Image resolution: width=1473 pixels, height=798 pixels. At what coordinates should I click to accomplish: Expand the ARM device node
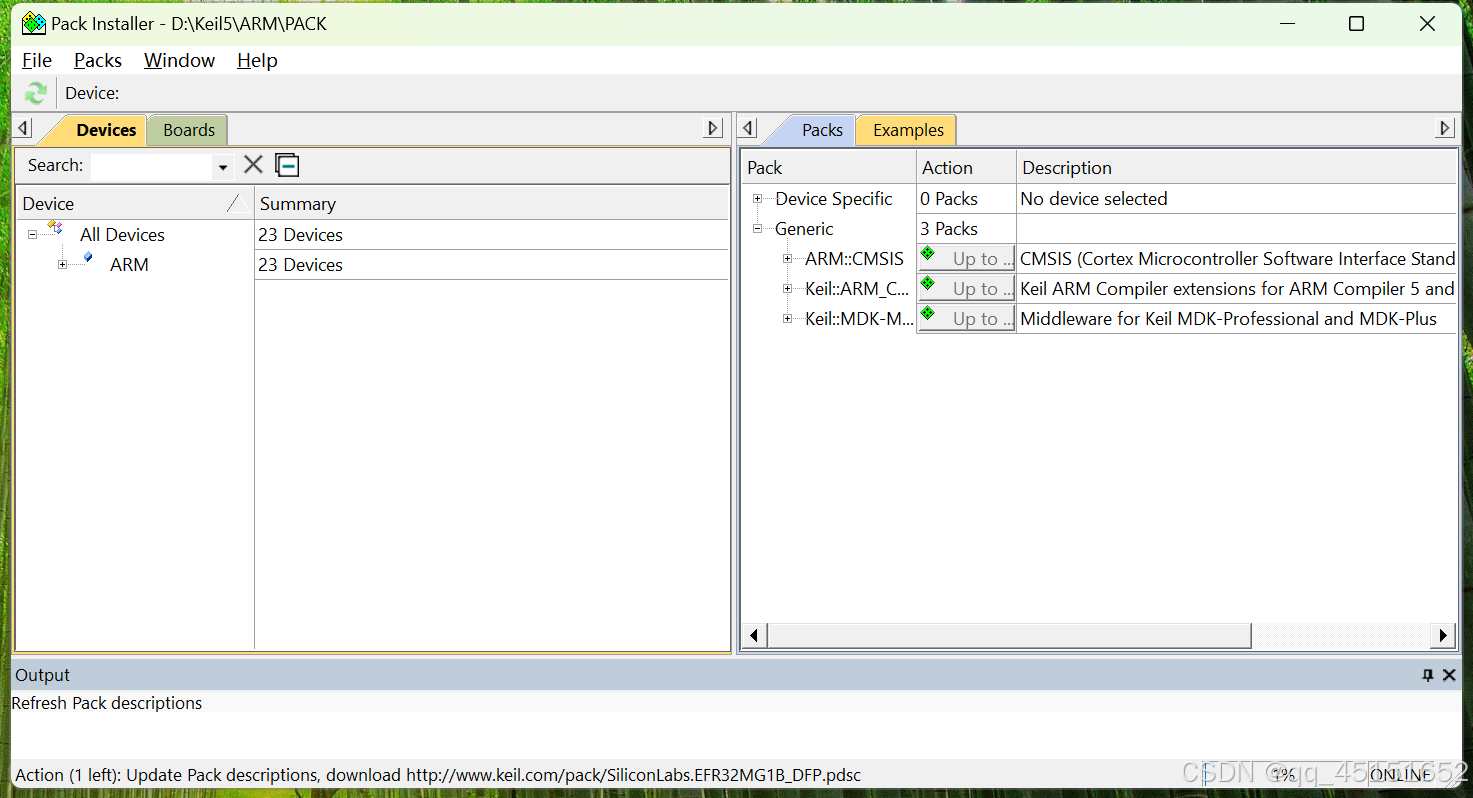[x=62, y=265]
